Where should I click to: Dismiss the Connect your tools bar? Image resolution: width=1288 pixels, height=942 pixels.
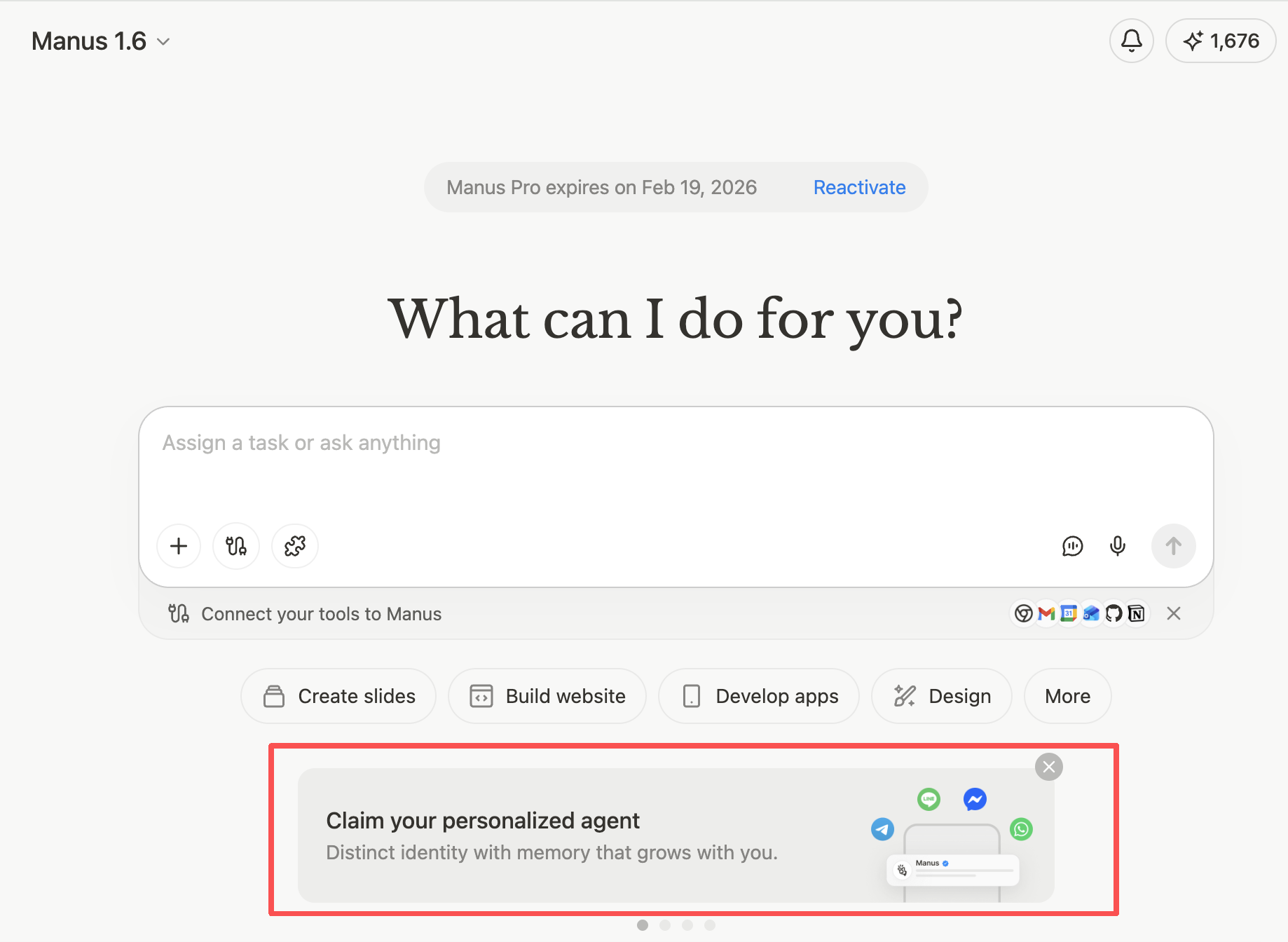click(x=1174, y=614)
